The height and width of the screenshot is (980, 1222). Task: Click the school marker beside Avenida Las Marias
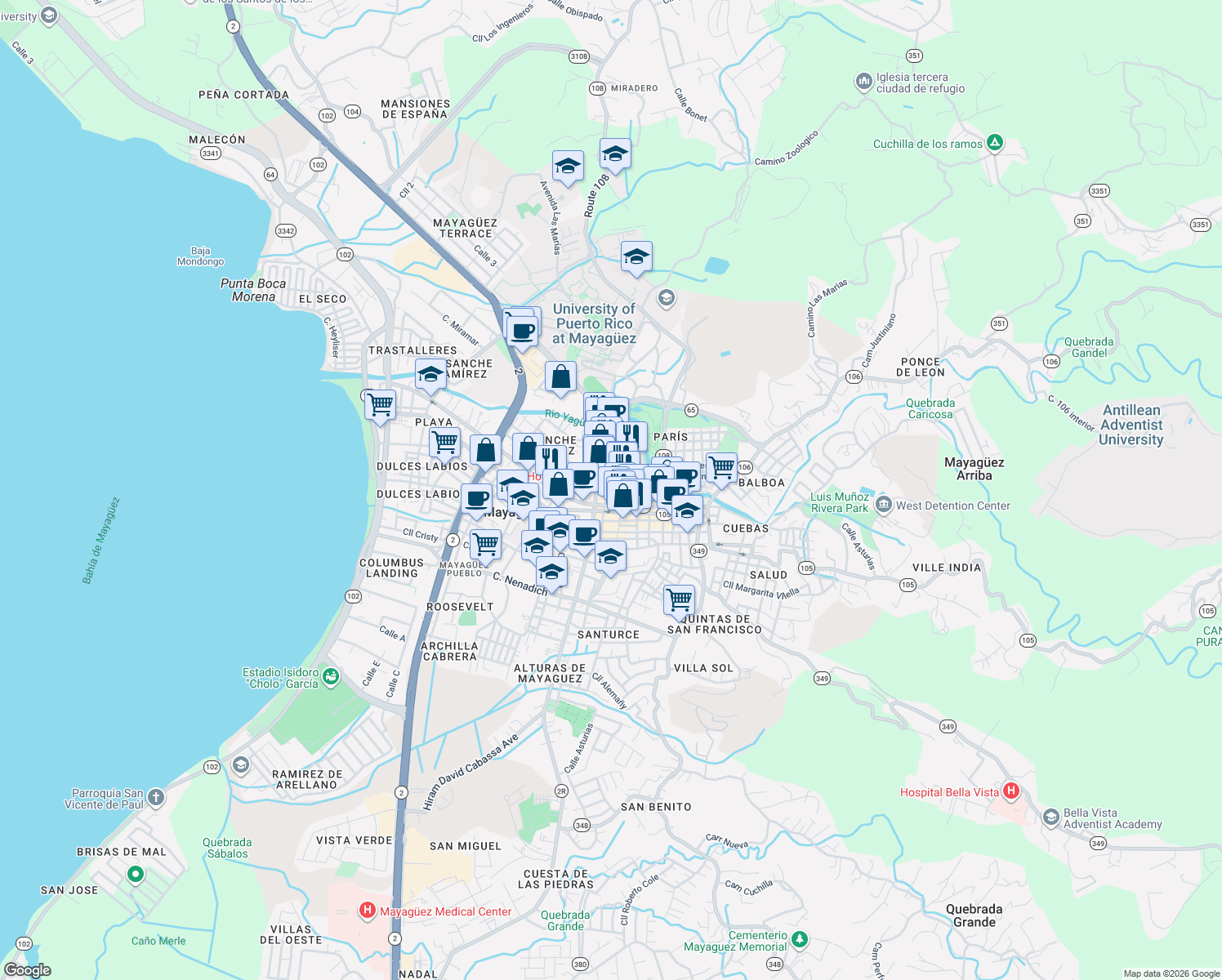568,167
